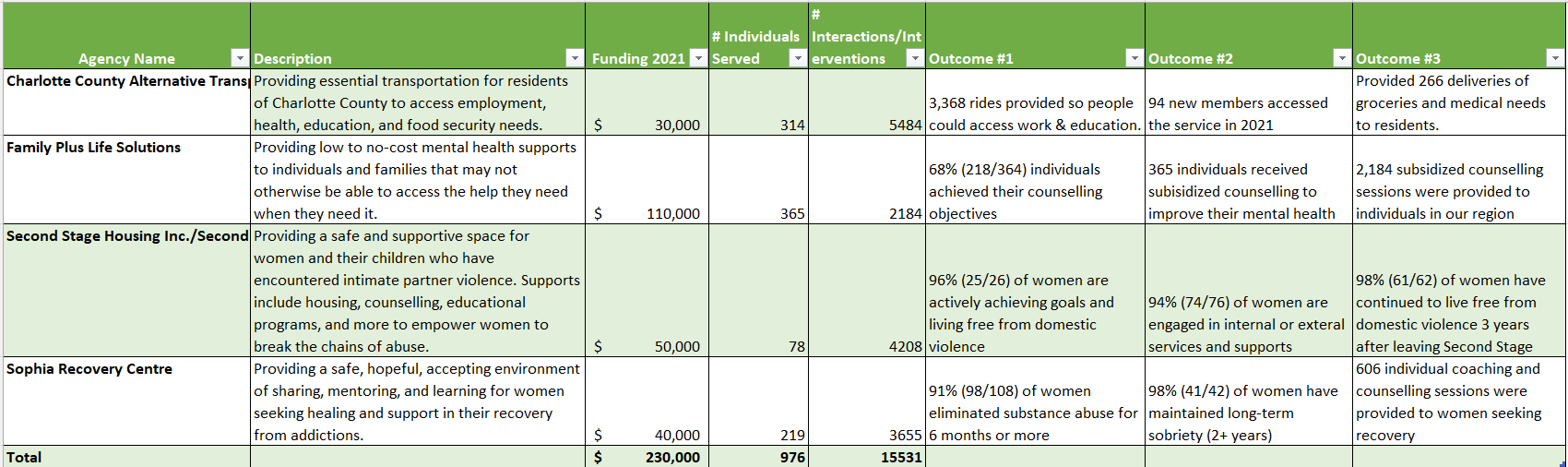Select the 2,184 subsidized counselling sessions cell
The height and width of the screenshot is (467, 1568).
click(1459, 180)
